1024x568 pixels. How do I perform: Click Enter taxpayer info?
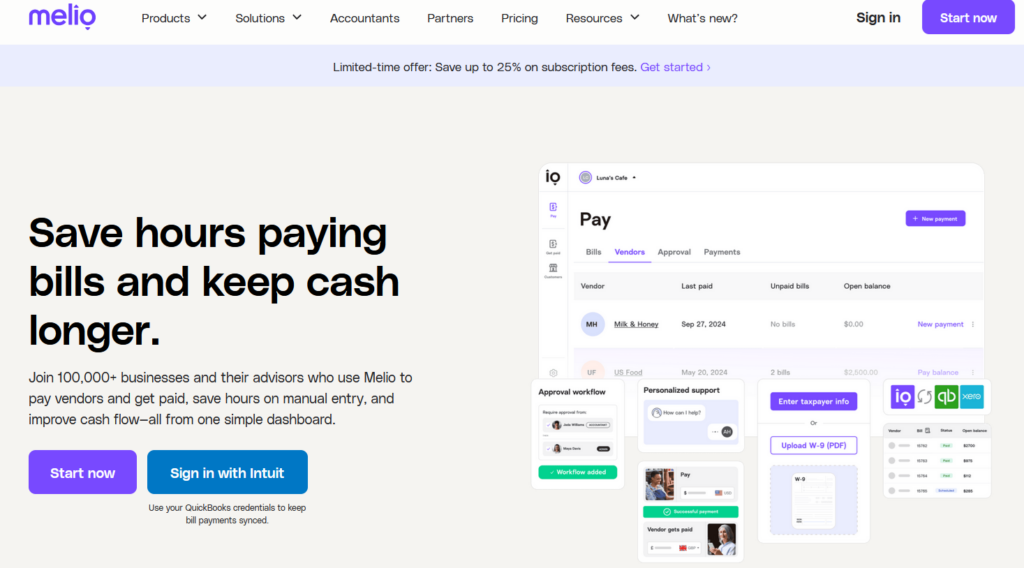click(x=814, y=402)
